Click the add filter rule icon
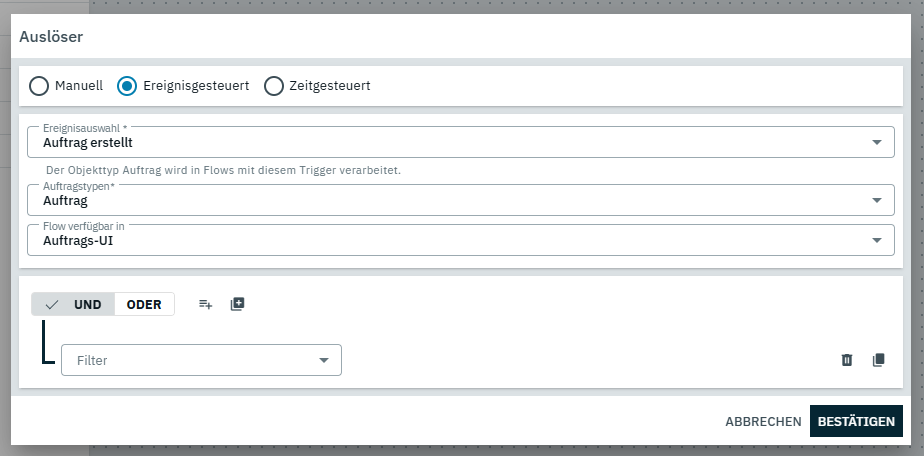The width and height of the screenshot is (924, 456). point(205,304)
